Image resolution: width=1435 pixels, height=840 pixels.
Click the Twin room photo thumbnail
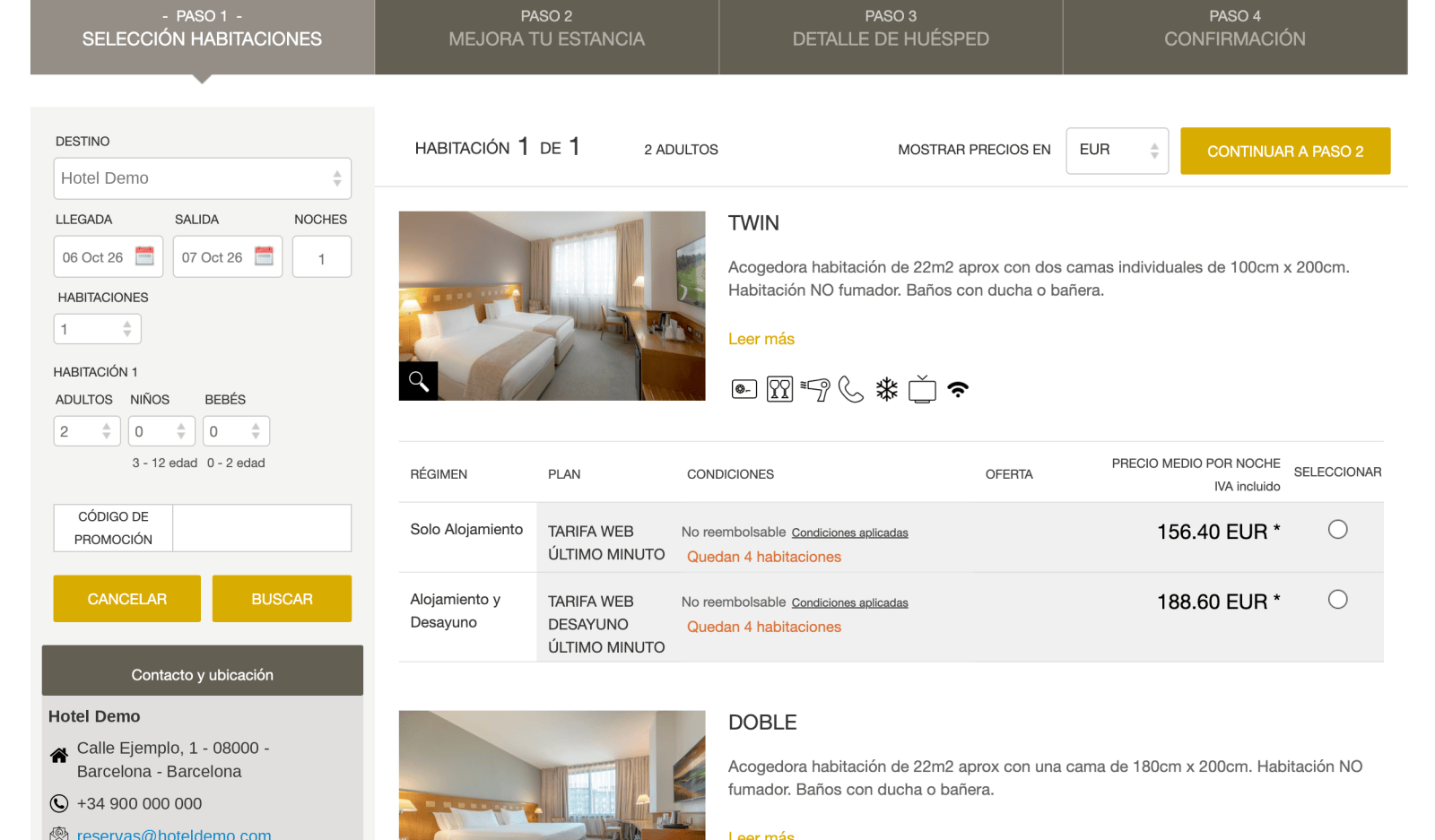[552, 306]
